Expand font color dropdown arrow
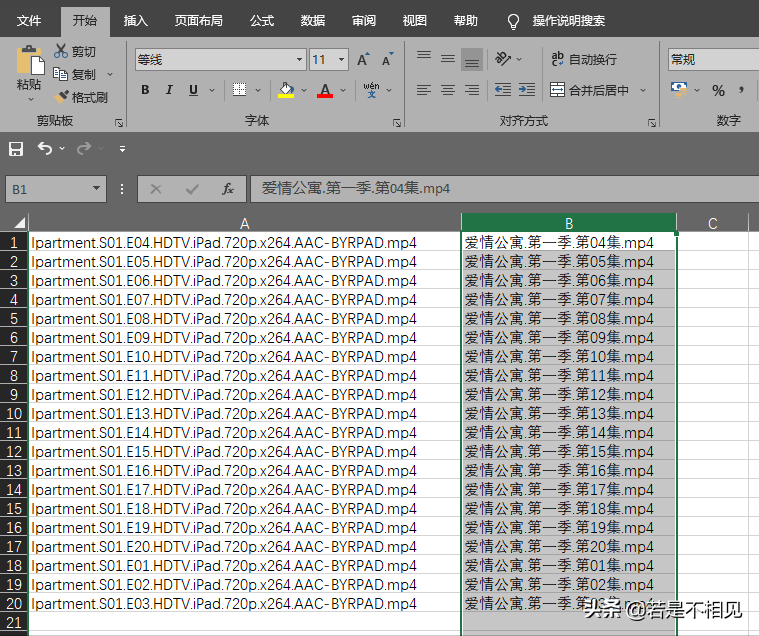Viewport: 759px width, 636px height. pyautogui.click(x=343, y=90)
